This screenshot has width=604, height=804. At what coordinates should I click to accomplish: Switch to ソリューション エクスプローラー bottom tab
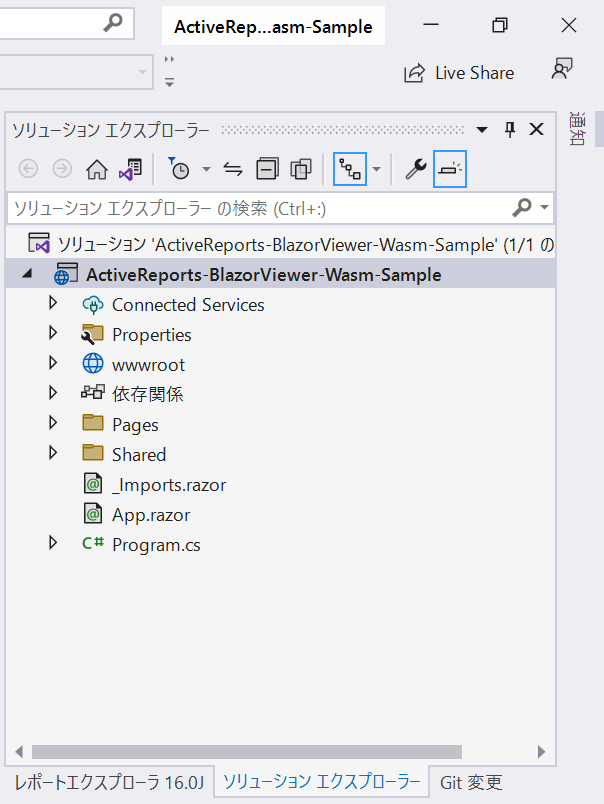tap(321, 781)
